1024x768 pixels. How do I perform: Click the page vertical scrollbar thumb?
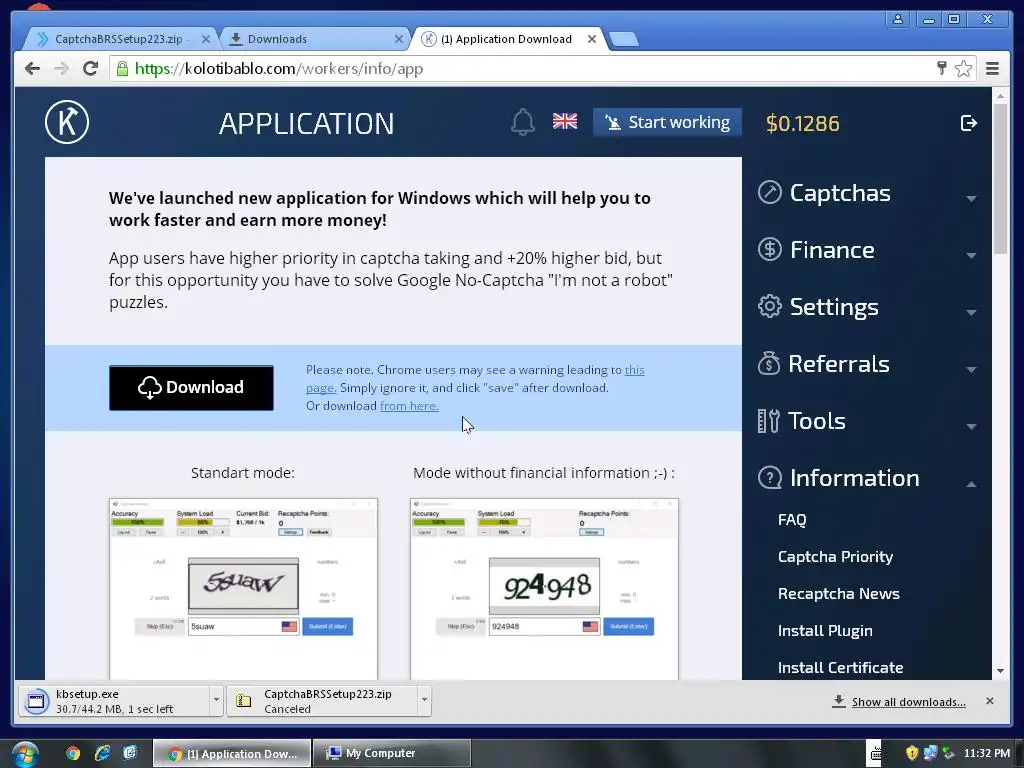[1000, 178]
